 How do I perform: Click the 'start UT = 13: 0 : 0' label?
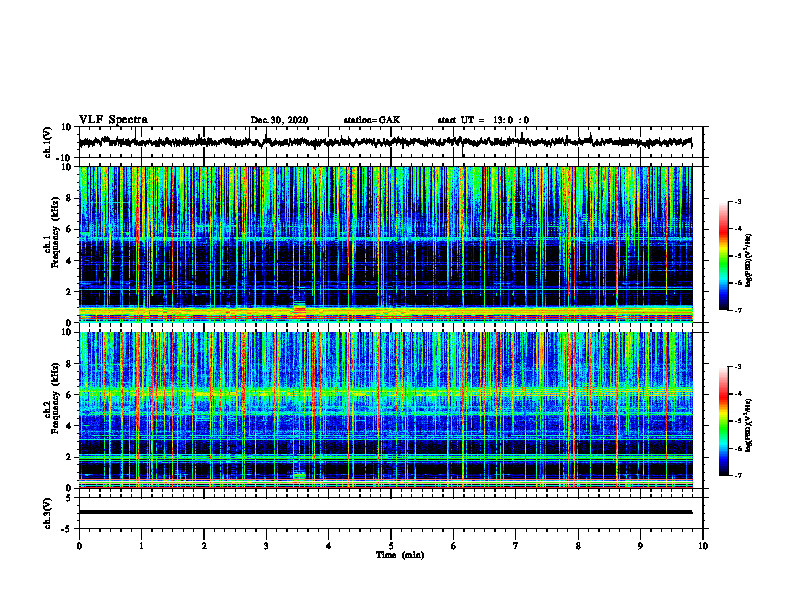click(483, 120)
